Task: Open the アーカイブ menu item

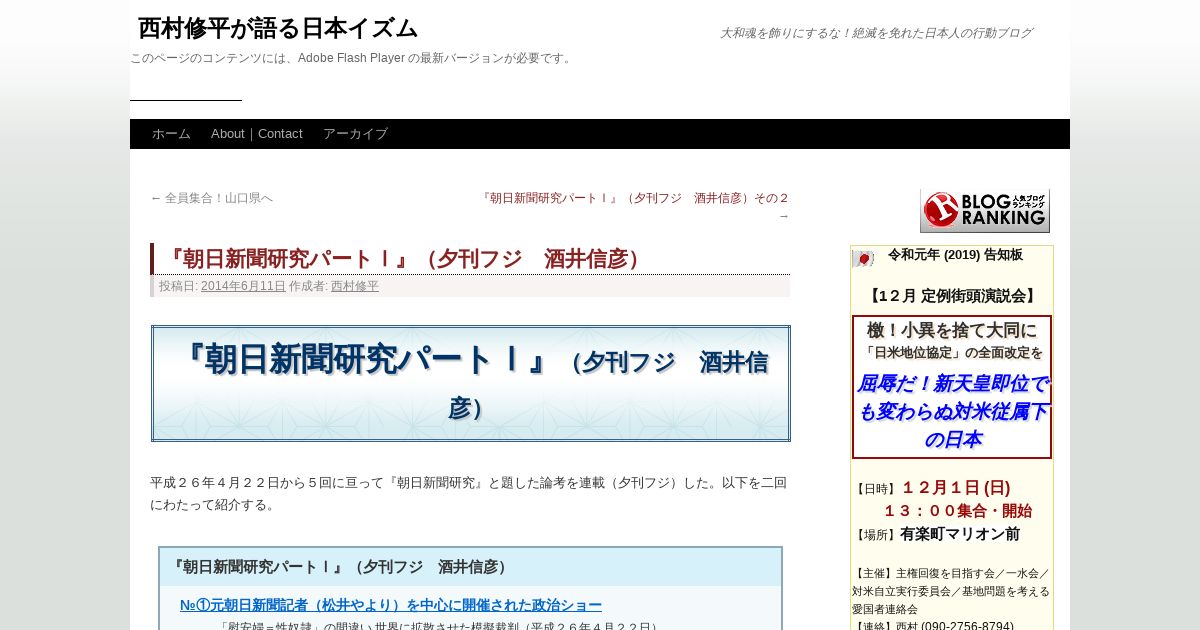Action: click(355, 134)
